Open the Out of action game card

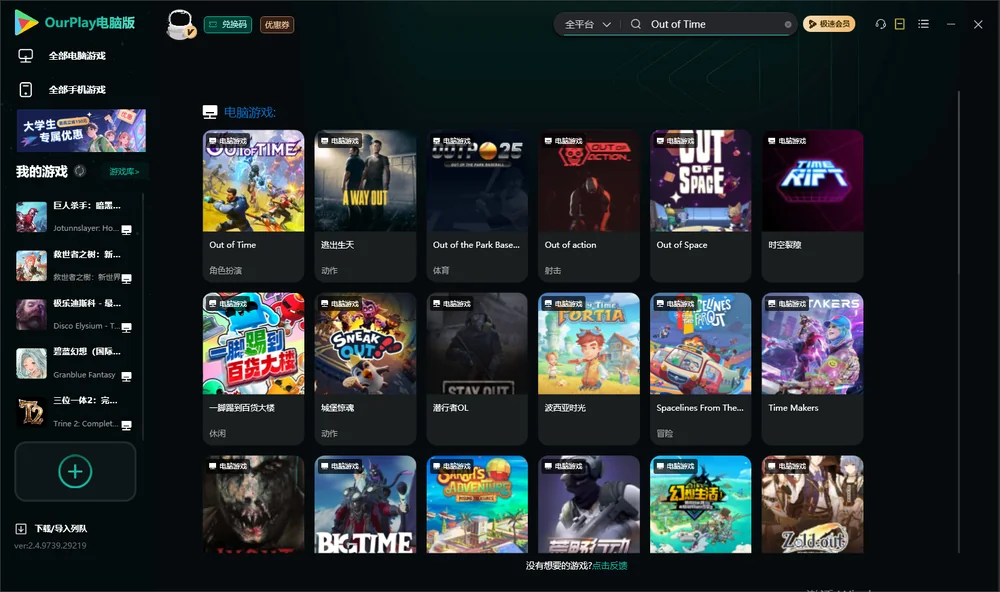(x=589, y=205)
